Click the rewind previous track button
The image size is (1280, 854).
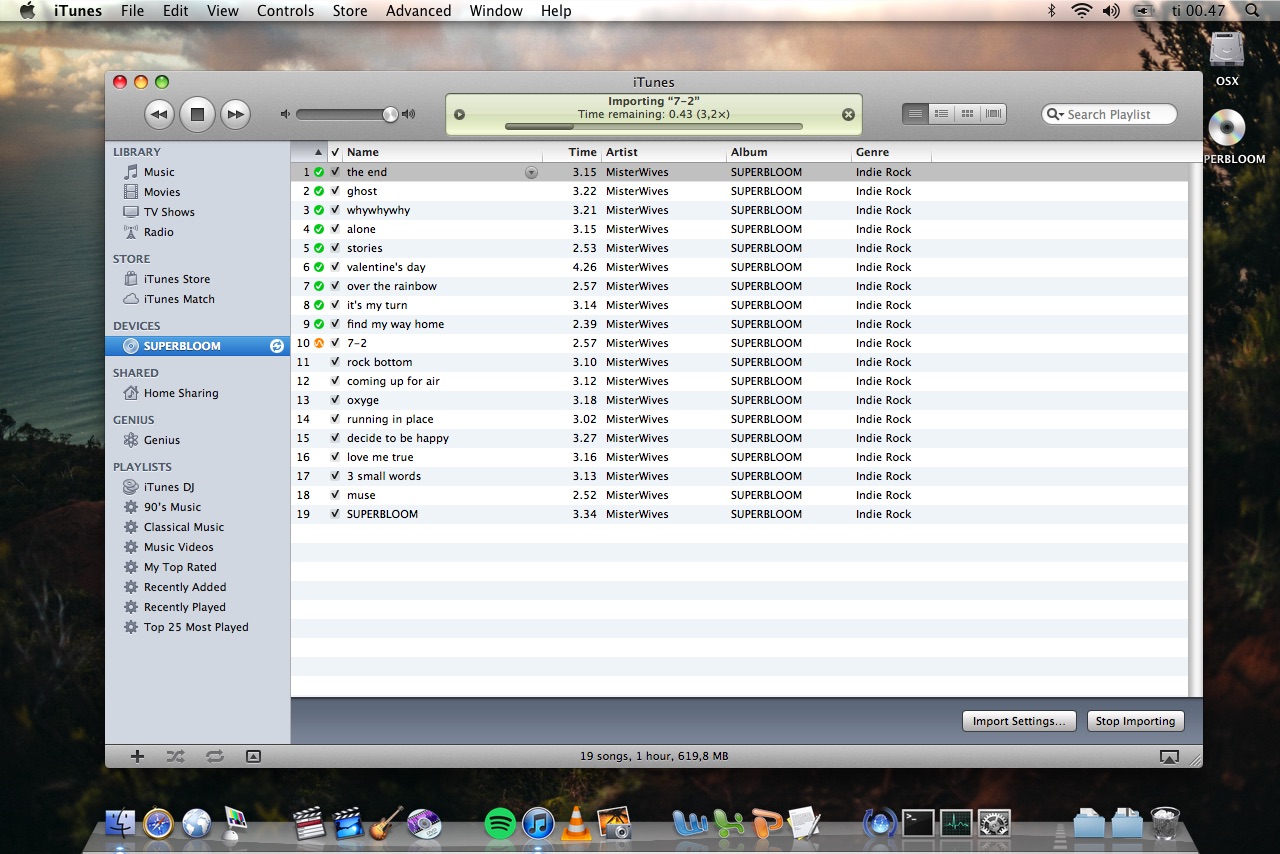point(159,115)
